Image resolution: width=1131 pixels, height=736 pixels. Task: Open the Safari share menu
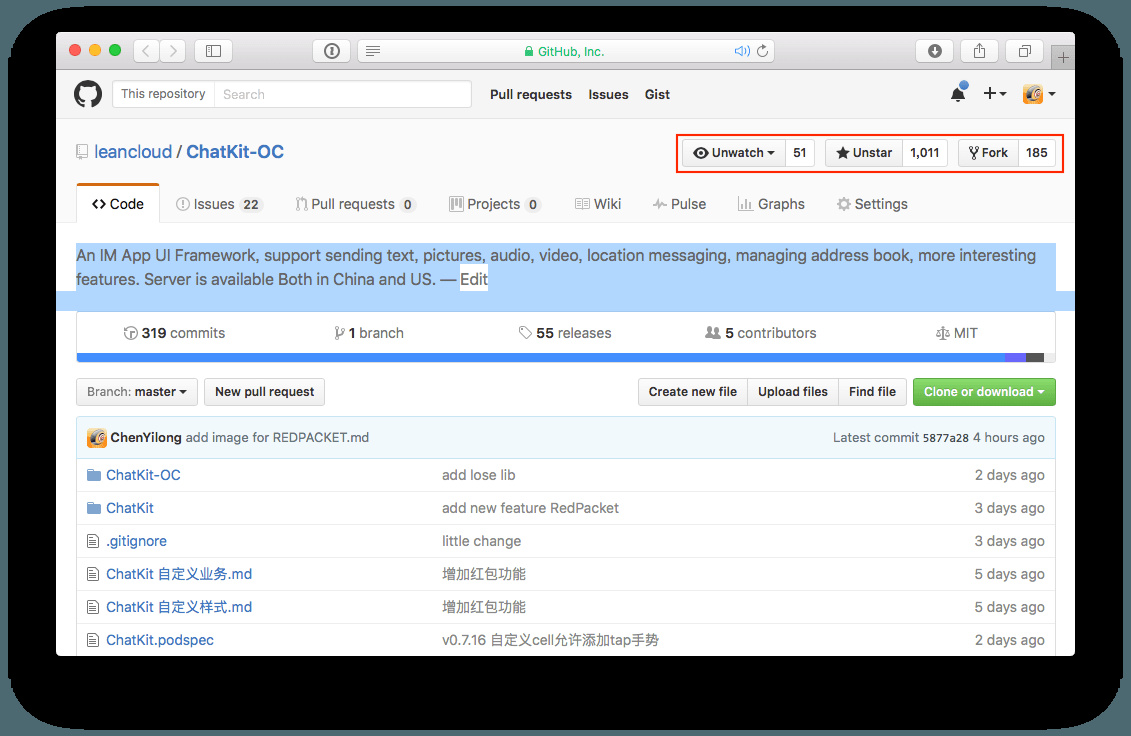[980, 51]
